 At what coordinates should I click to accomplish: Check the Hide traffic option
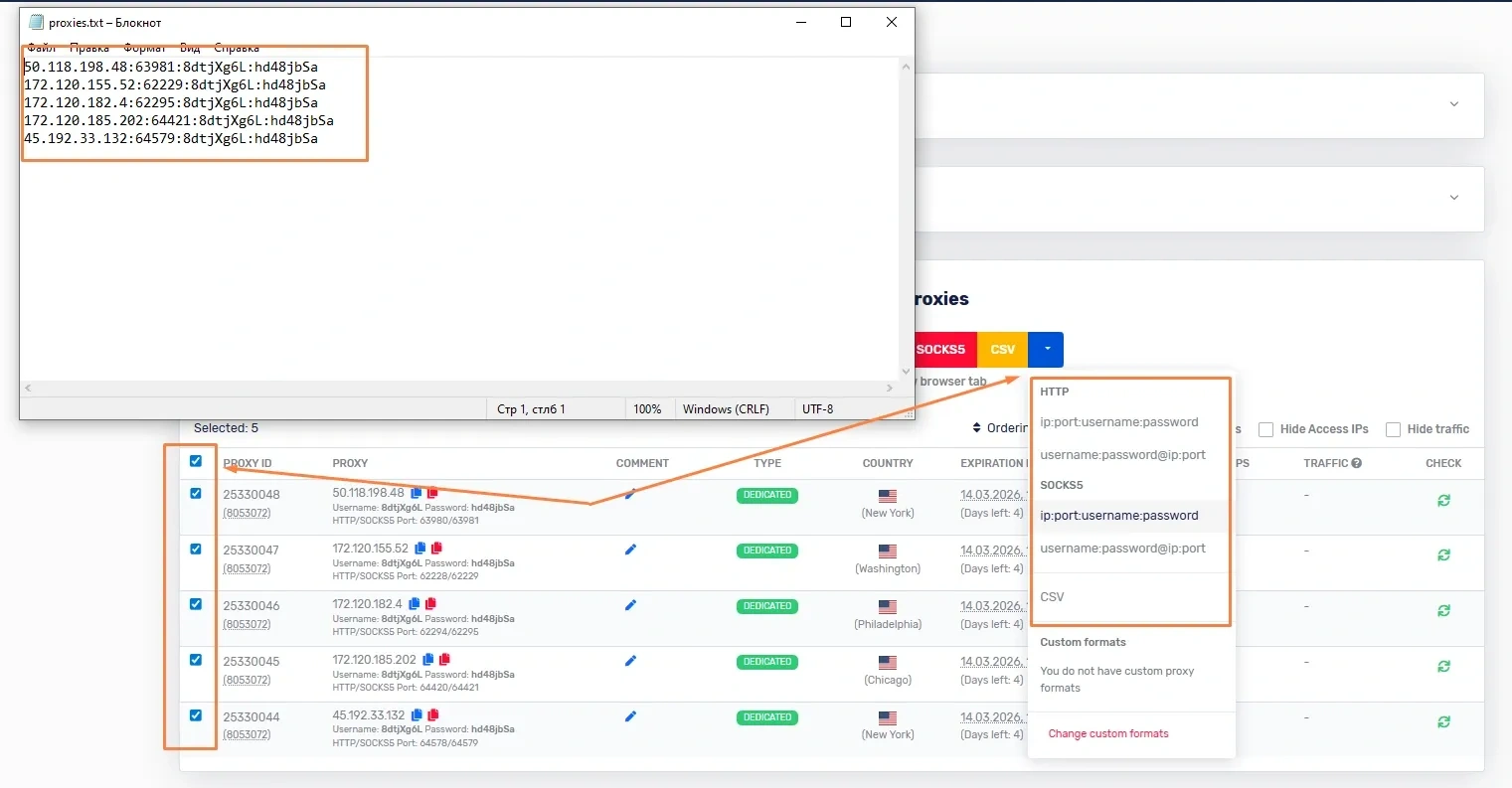point(1393,429)
